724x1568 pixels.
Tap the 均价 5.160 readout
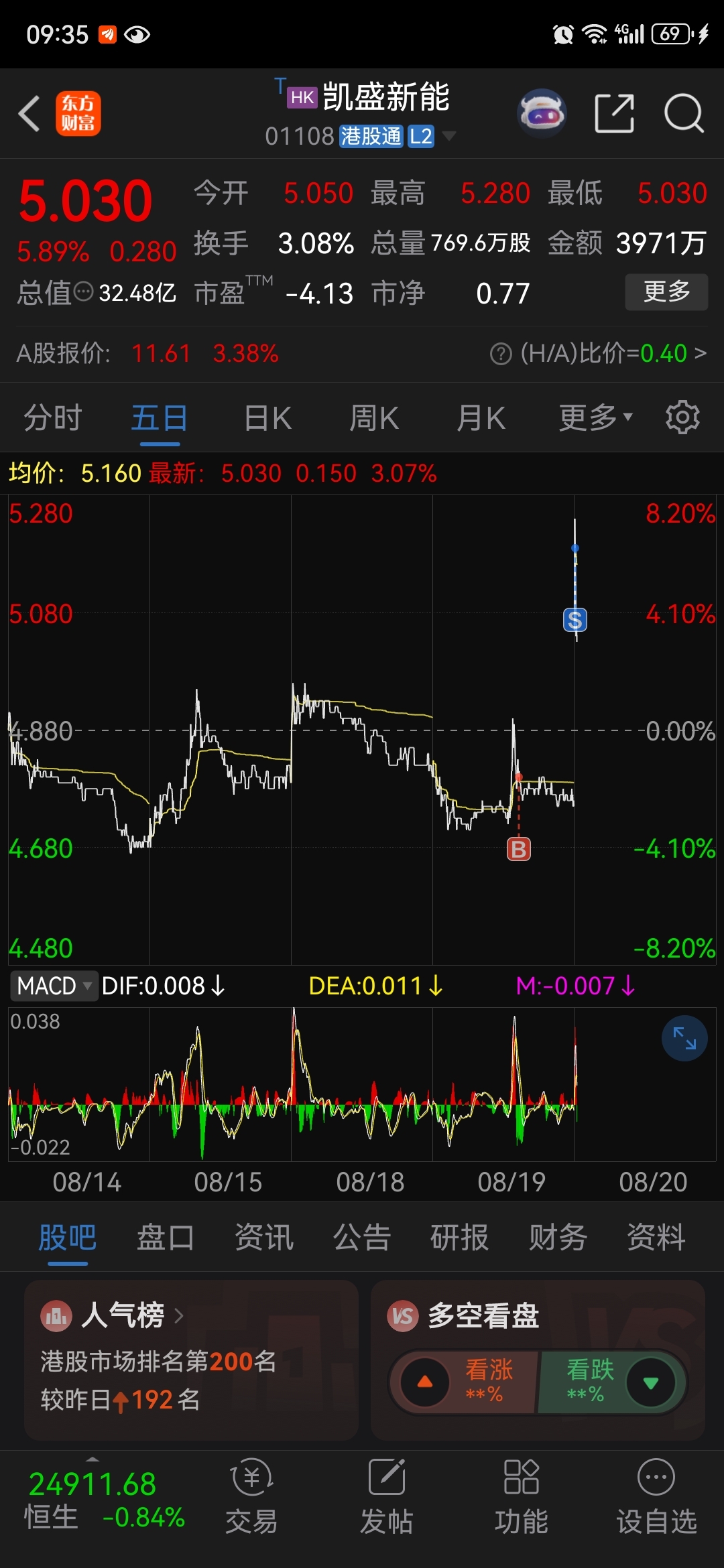coord(75,473)
